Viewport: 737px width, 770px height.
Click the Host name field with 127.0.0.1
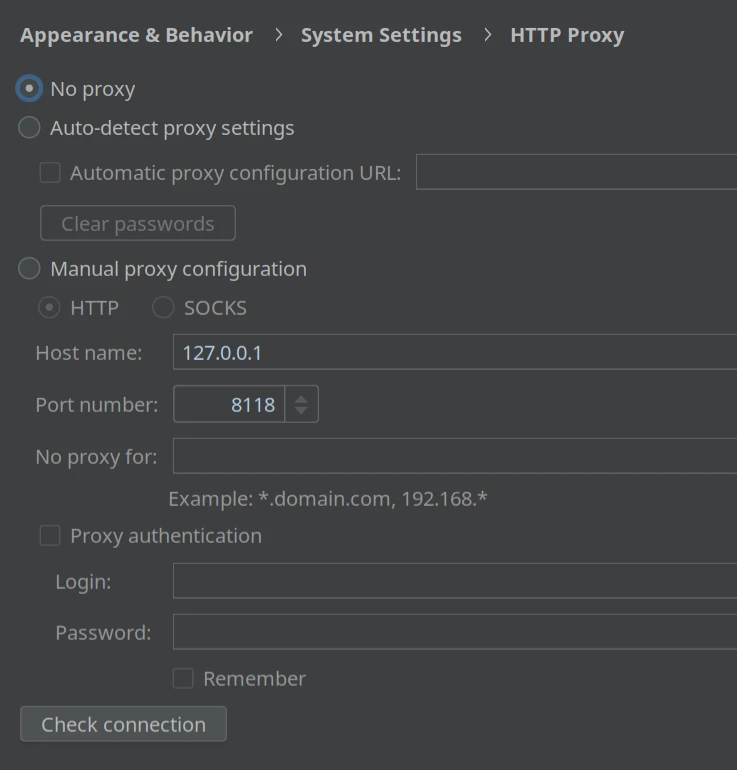[x=455, y=352]
